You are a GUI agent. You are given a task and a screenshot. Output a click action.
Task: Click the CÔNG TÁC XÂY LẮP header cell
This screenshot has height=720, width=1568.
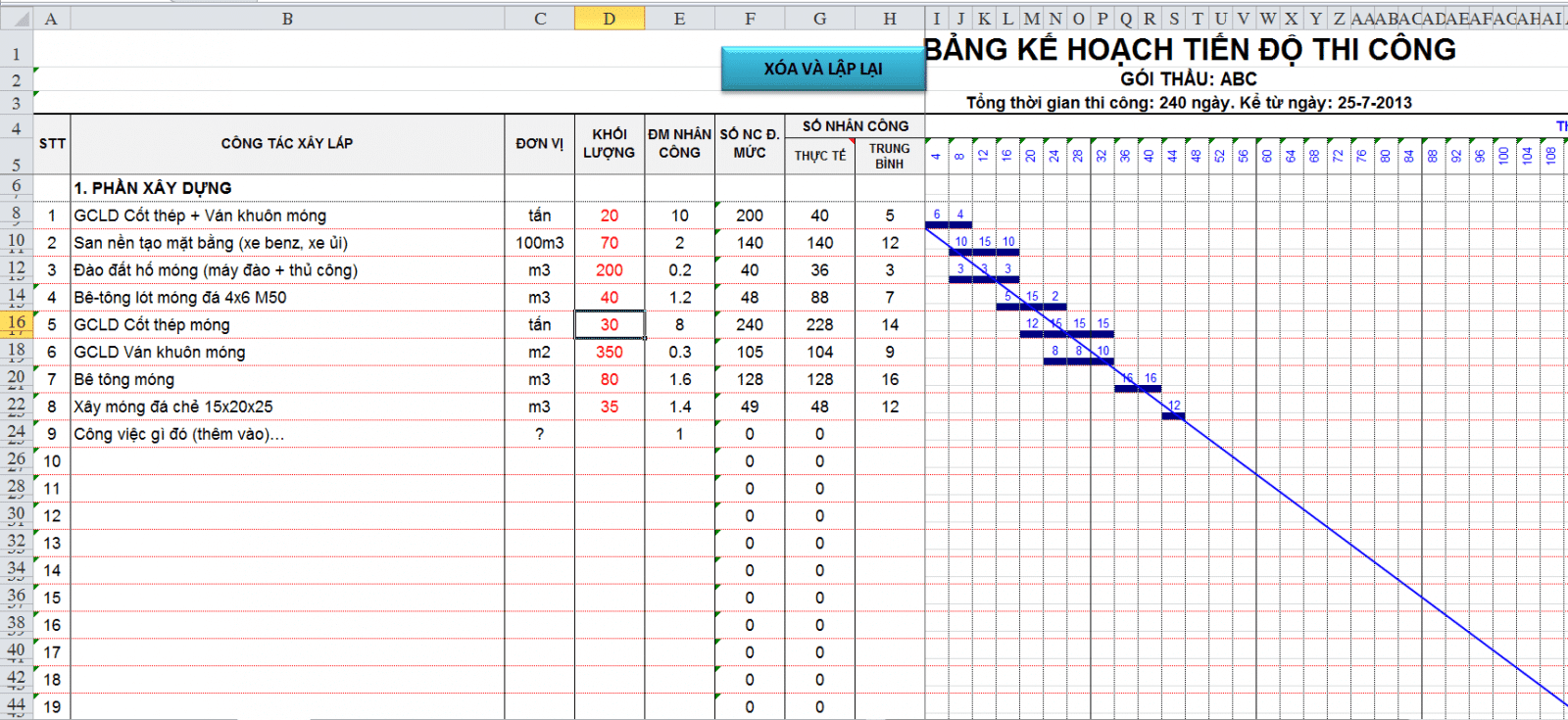(x=286, y=144)
